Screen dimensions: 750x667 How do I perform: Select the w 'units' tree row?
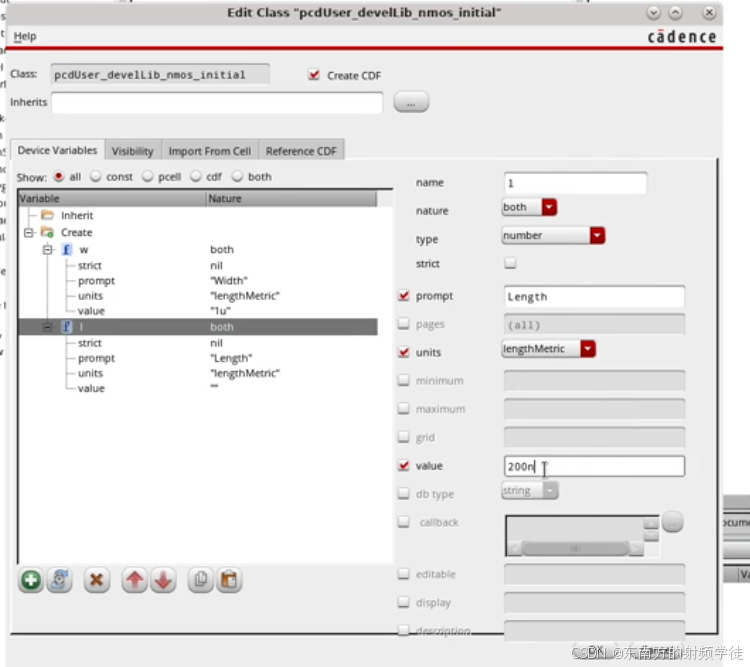click(x=198, y=296)
